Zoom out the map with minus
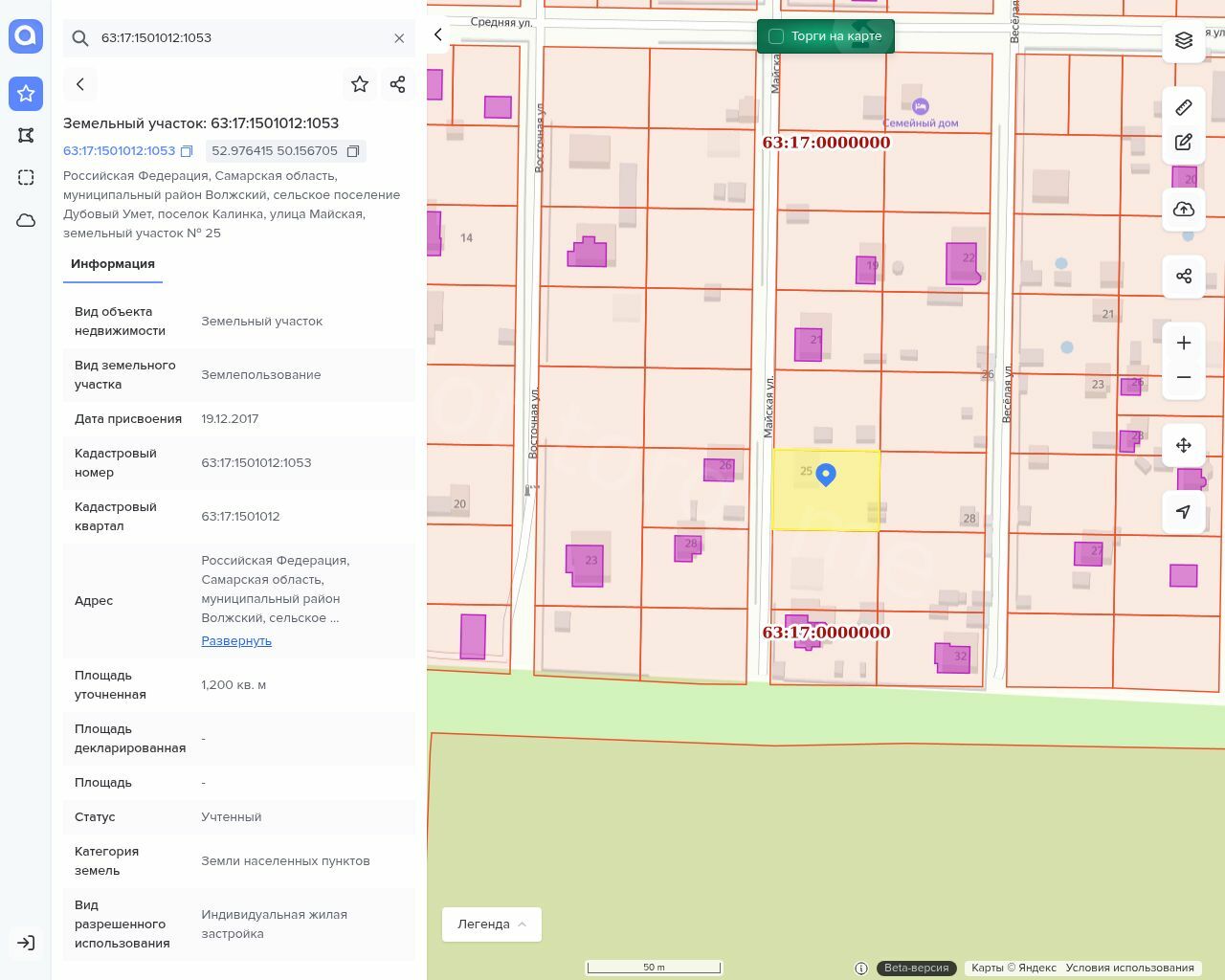This screenshot has width=1225, height=980. (1184, 377)
